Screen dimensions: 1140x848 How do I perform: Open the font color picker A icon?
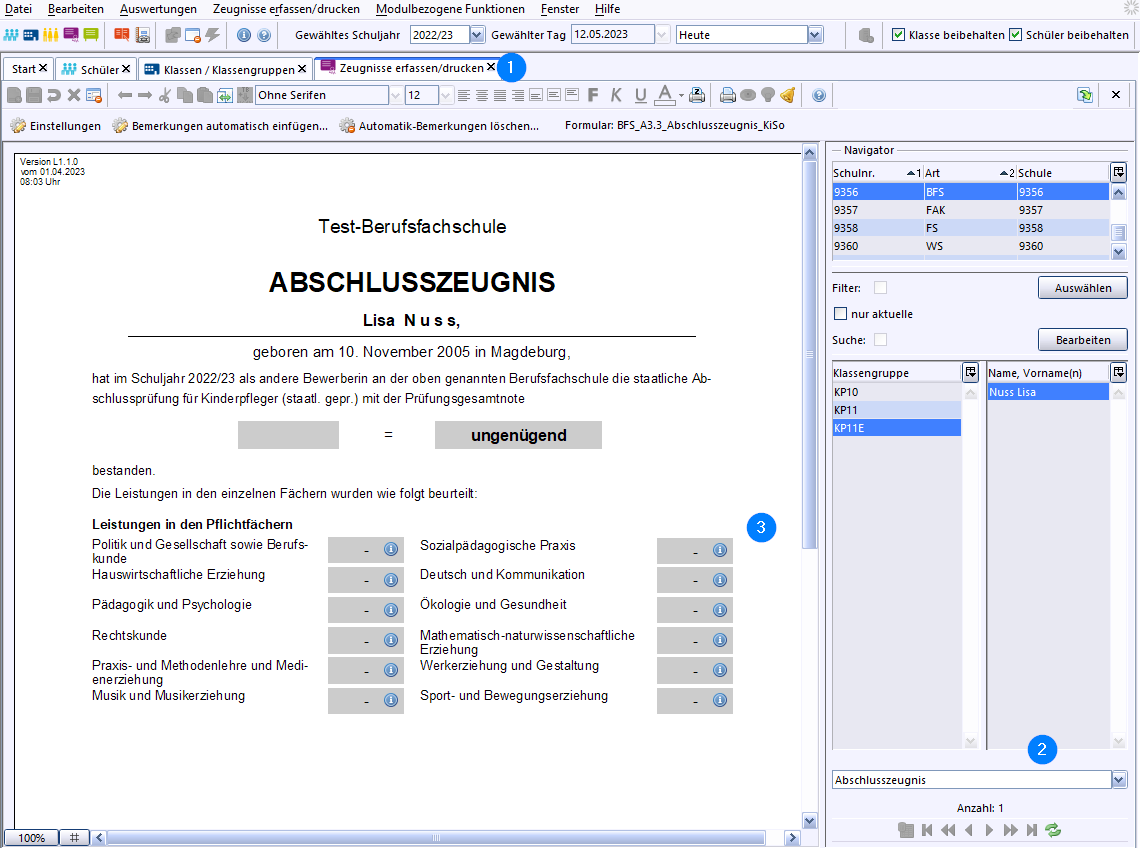coord(665,95)
